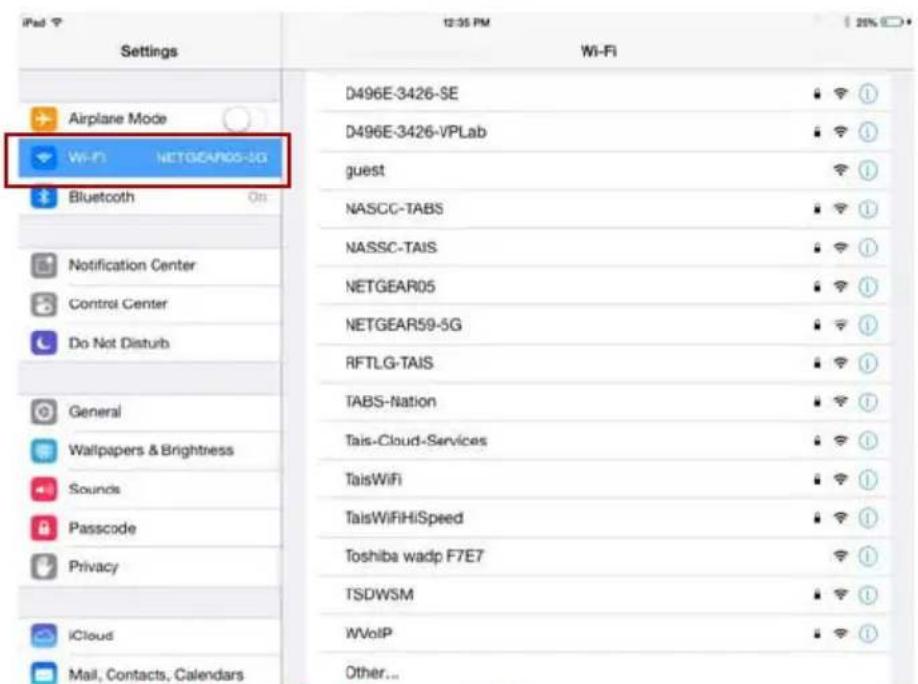This screenshot has width=918, height=684.
Task: Tap the battery indicator in status bar
Action: click(892, 22)
